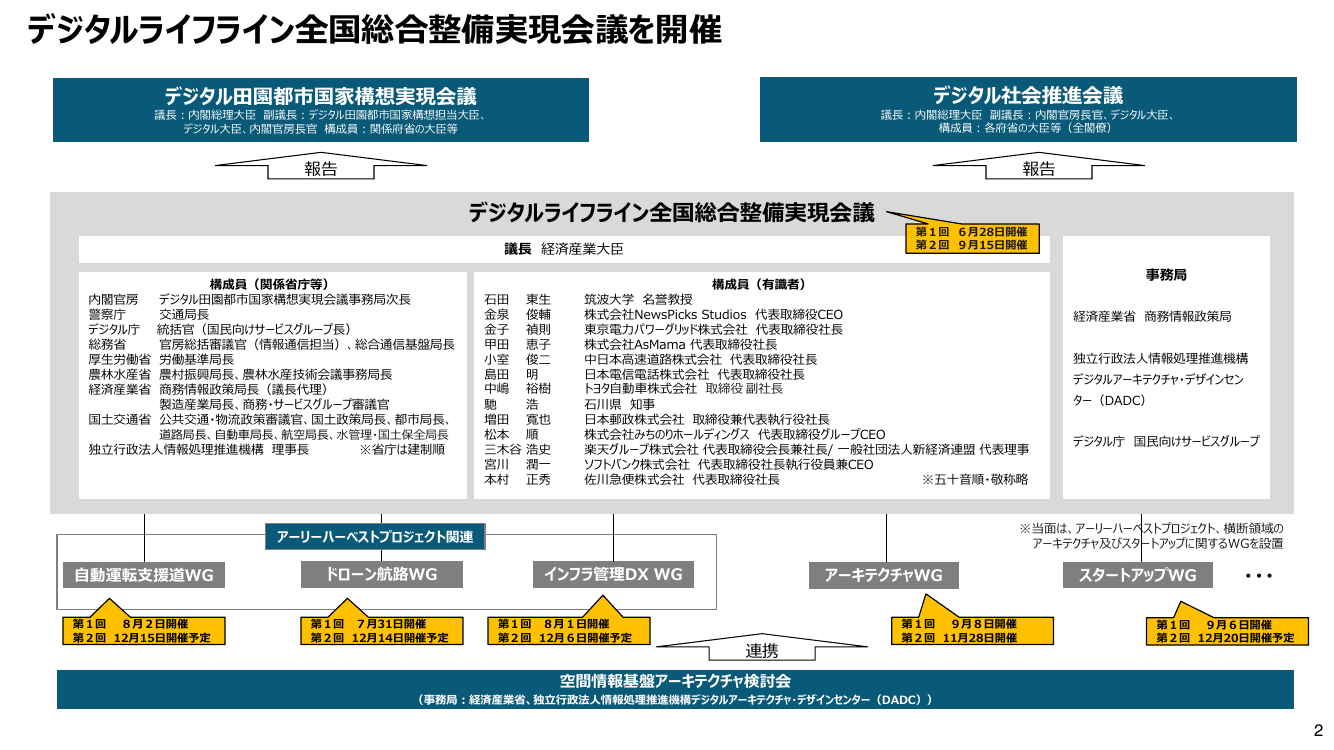1334x750 pixels.
Task: Click the main heading デジタルライフライン全国総合整備実現会議
Action: pos(671,213)
